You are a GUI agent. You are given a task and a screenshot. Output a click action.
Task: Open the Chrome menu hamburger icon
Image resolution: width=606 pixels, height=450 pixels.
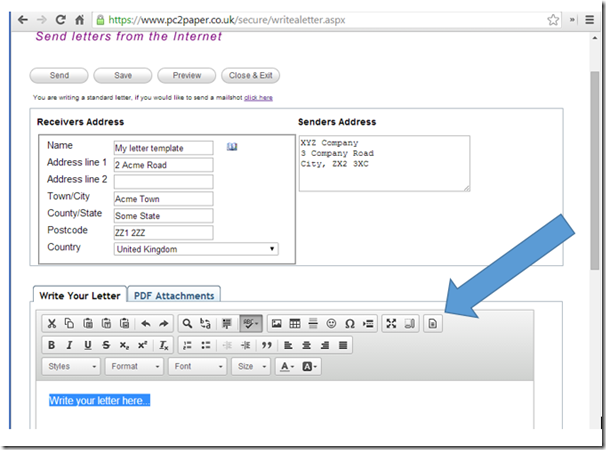click(589, 19)
